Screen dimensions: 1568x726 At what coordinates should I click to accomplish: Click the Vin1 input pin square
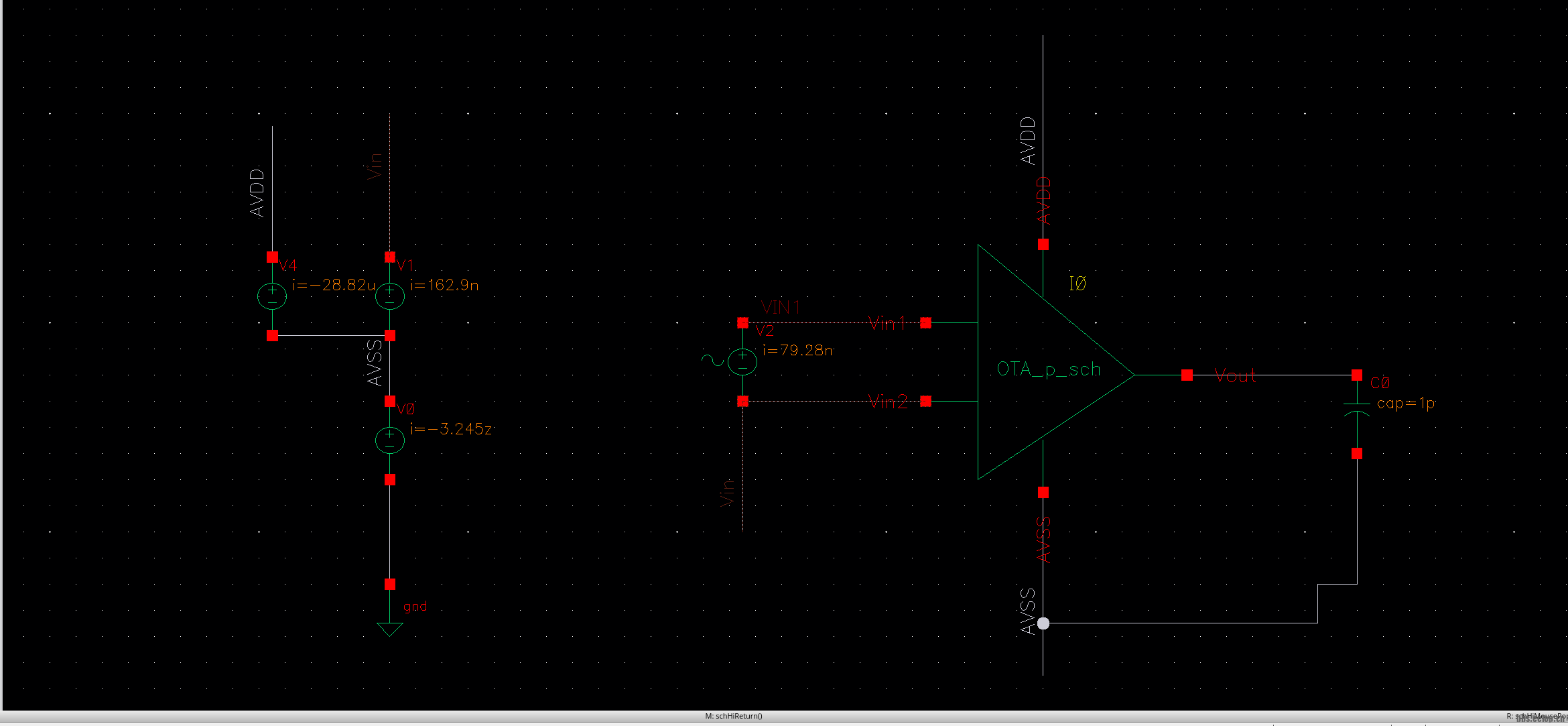point(925,323)
